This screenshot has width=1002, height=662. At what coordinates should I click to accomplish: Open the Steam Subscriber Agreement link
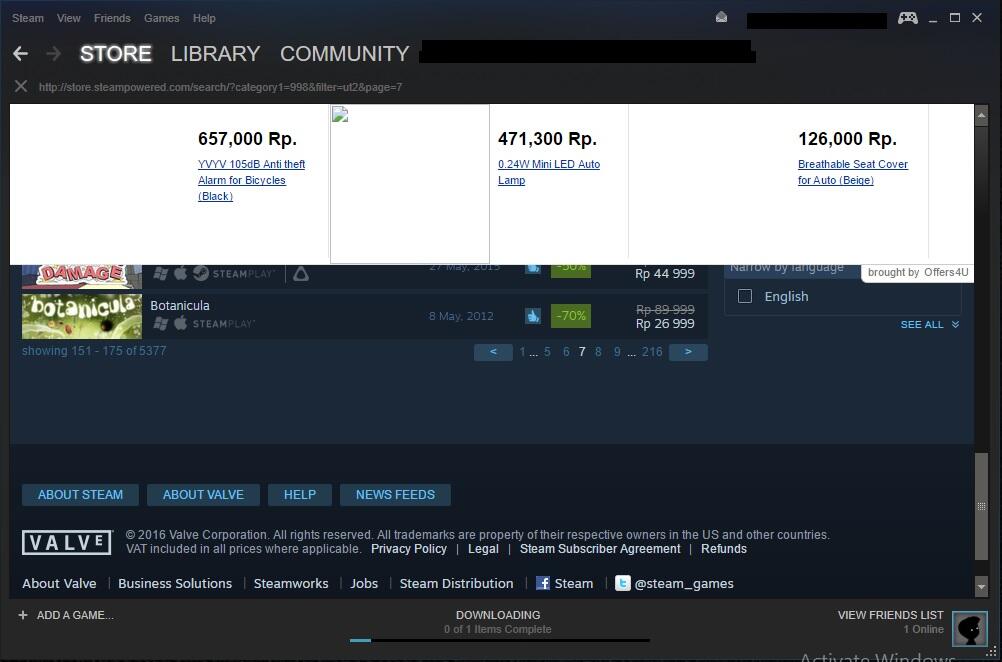click(x=600, y=549)
